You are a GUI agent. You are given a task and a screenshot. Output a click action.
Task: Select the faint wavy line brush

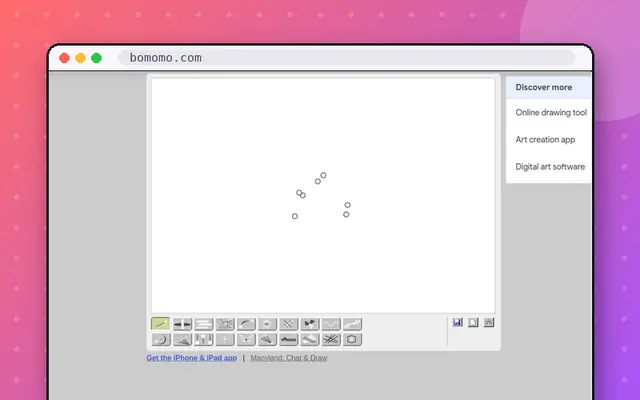[331, 324]
